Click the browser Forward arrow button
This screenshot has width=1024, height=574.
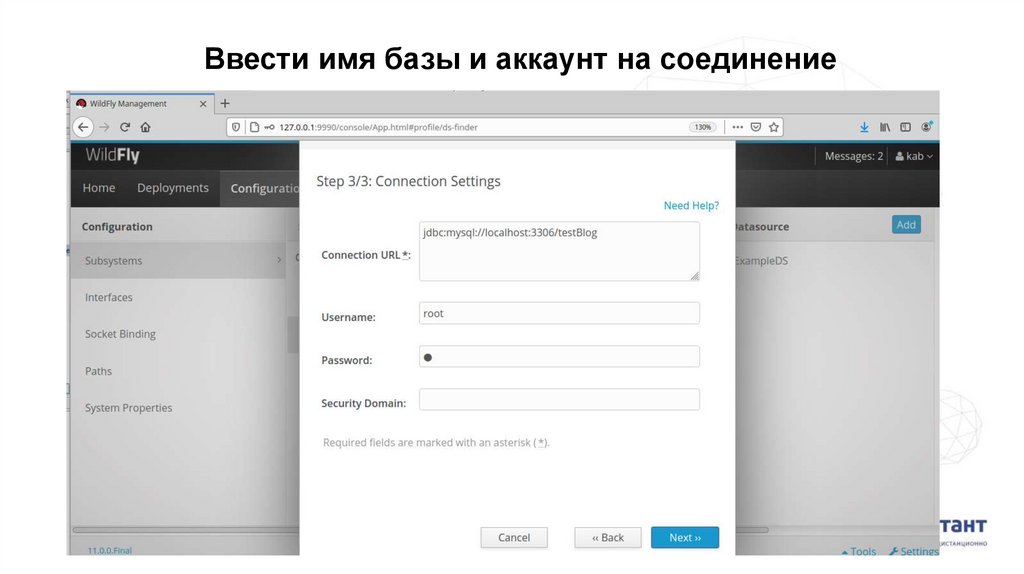(104, 127)
